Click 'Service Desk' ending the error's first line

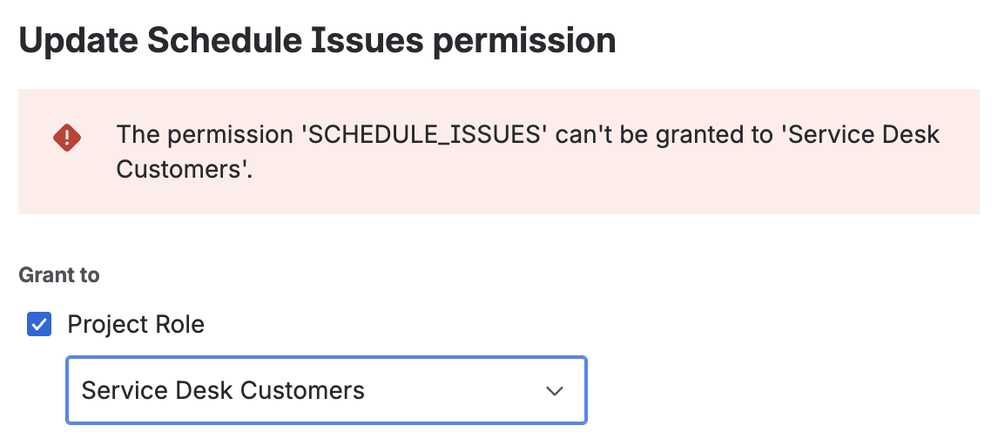[863, 135]
